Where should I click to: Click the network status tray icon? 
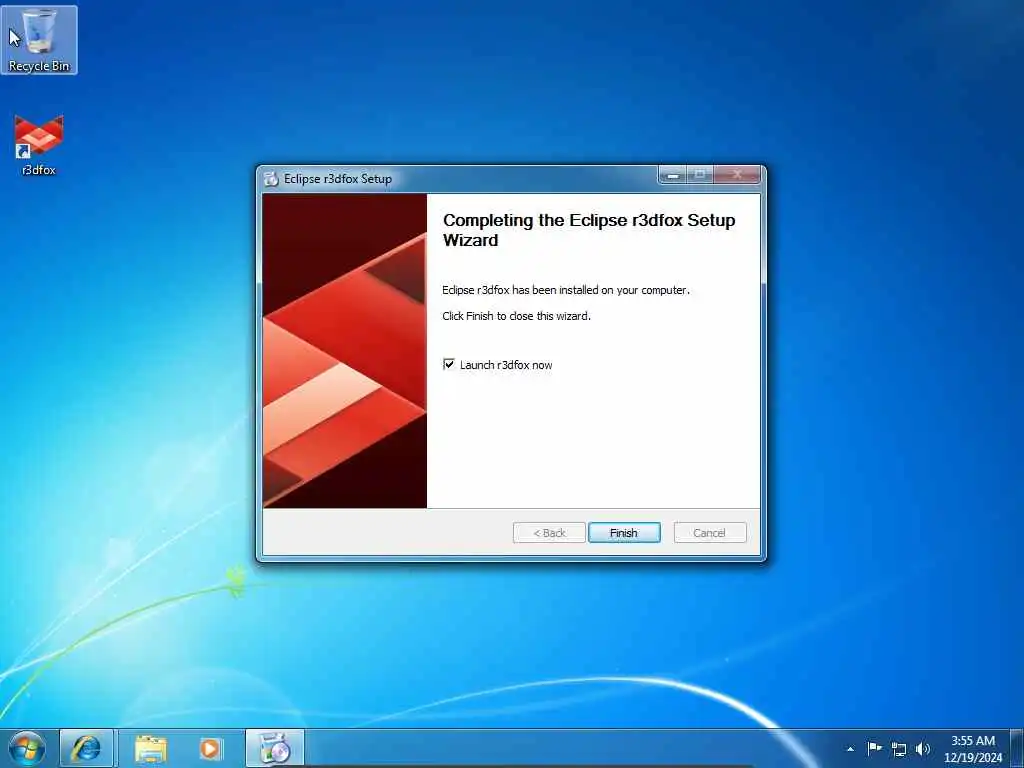click(x=899, y=749)
